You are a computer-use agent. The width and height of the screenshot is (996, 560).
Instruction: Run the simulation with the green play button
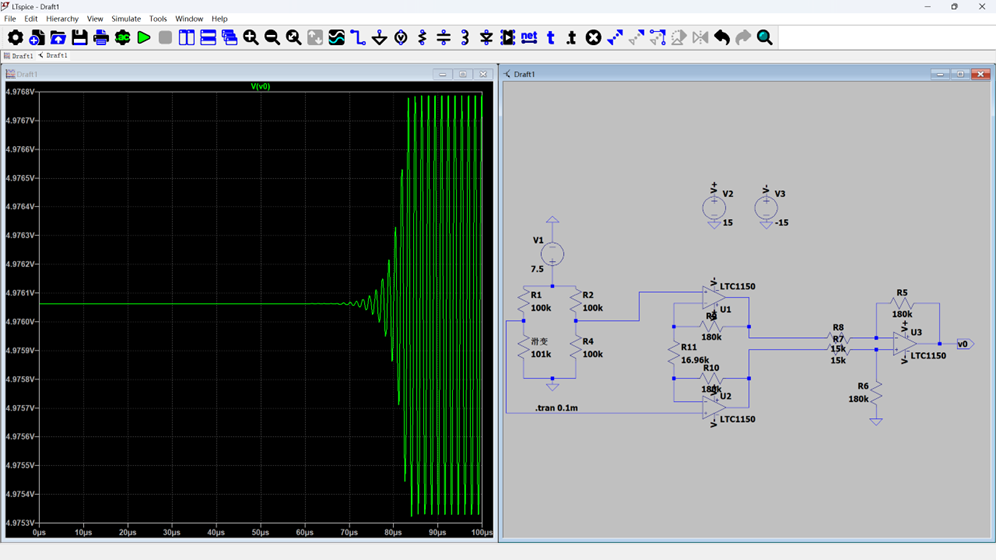[x=144, y=37]
